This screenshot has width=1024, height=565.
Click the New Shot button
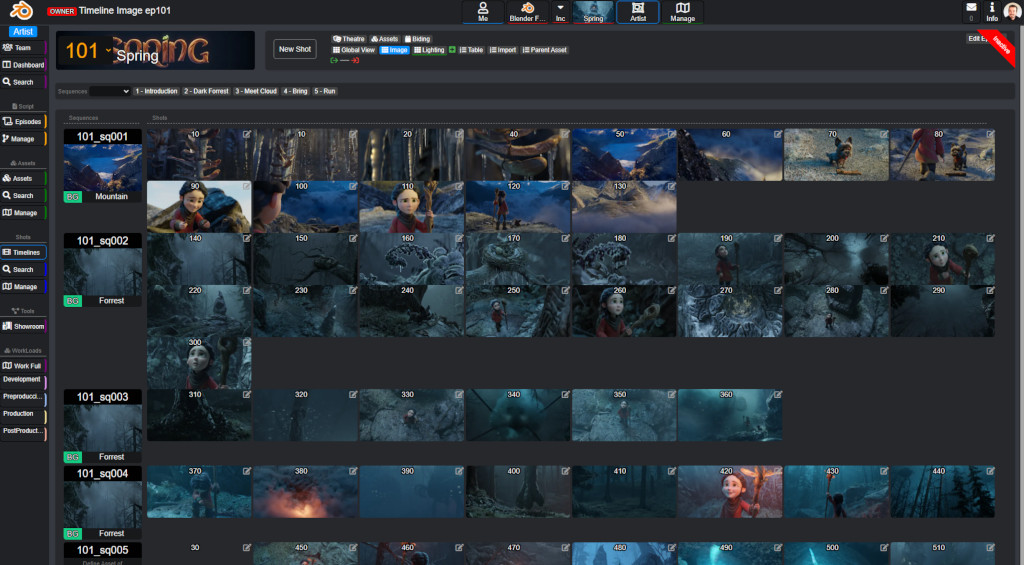coord(295,49)
